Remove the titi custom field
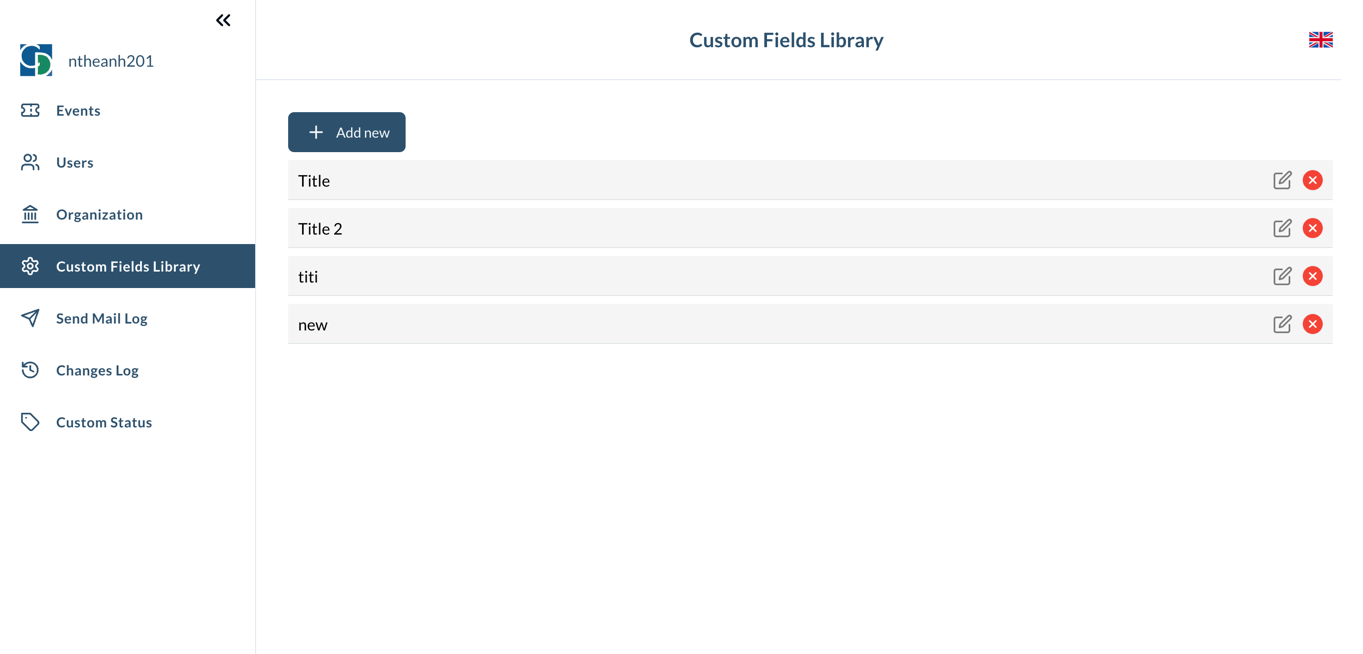This screenshot has width=1363, height=654. pyautogui.click(x=1313, y=276)
